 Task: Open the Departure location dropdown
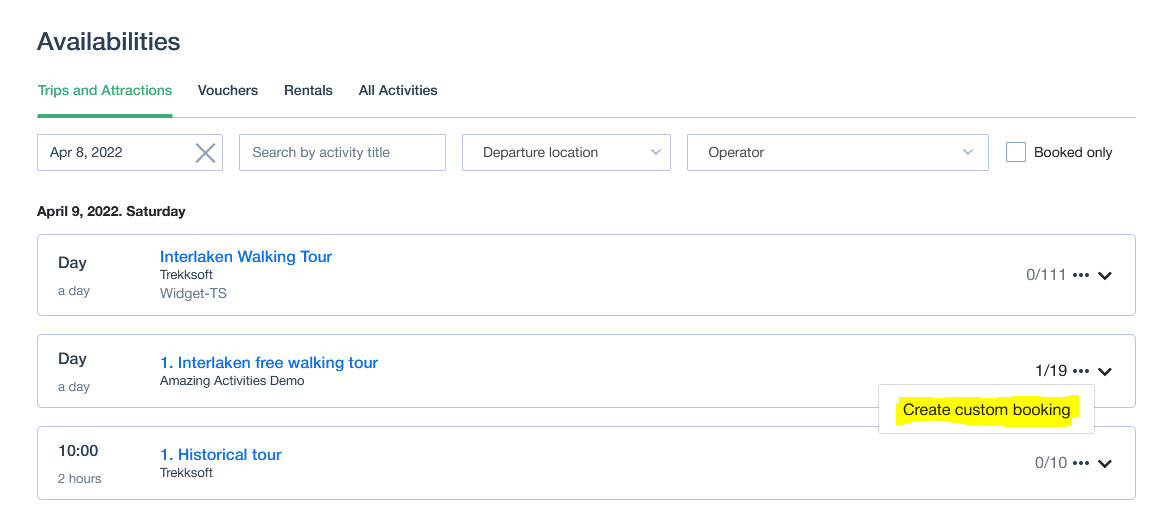coord(566,152)
